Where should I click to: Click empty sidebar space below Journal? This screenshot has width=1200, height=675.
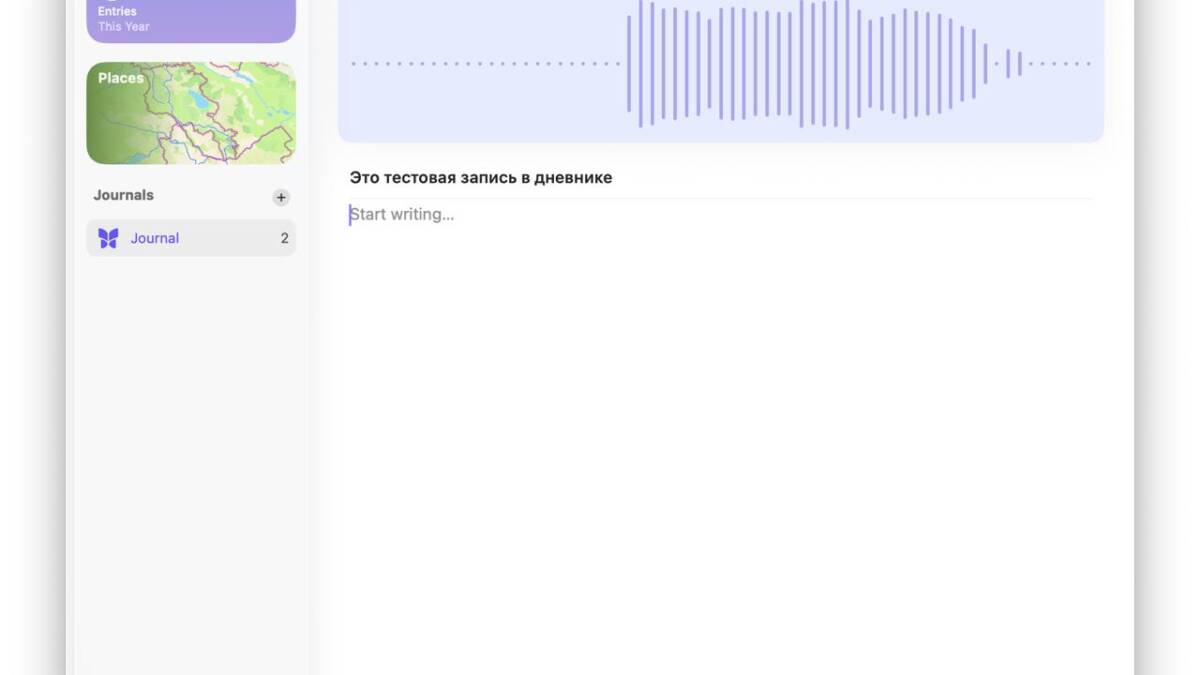coord(190,450)
